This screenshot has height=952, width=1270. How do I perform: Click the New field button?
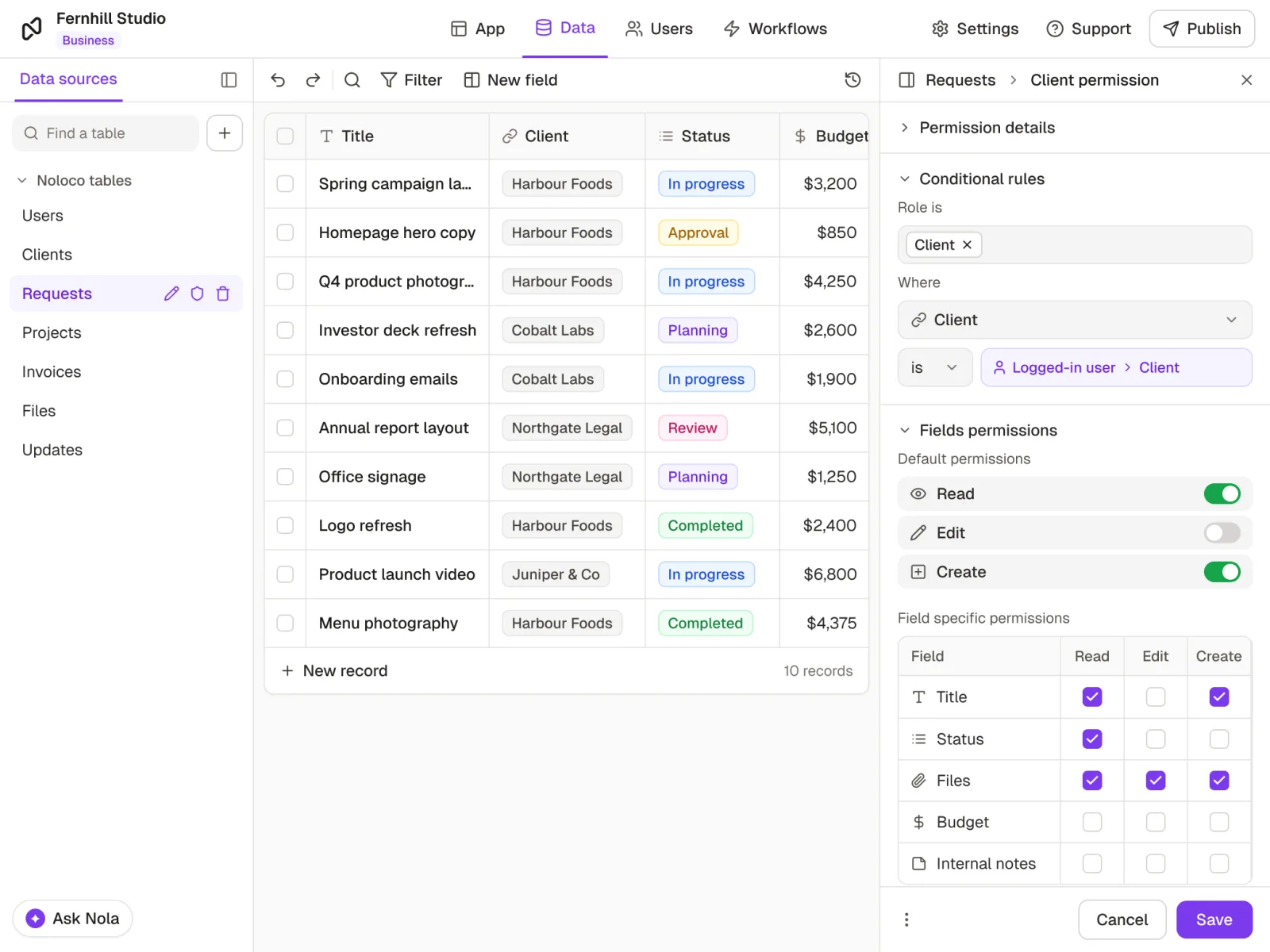(x=510, y=80)
